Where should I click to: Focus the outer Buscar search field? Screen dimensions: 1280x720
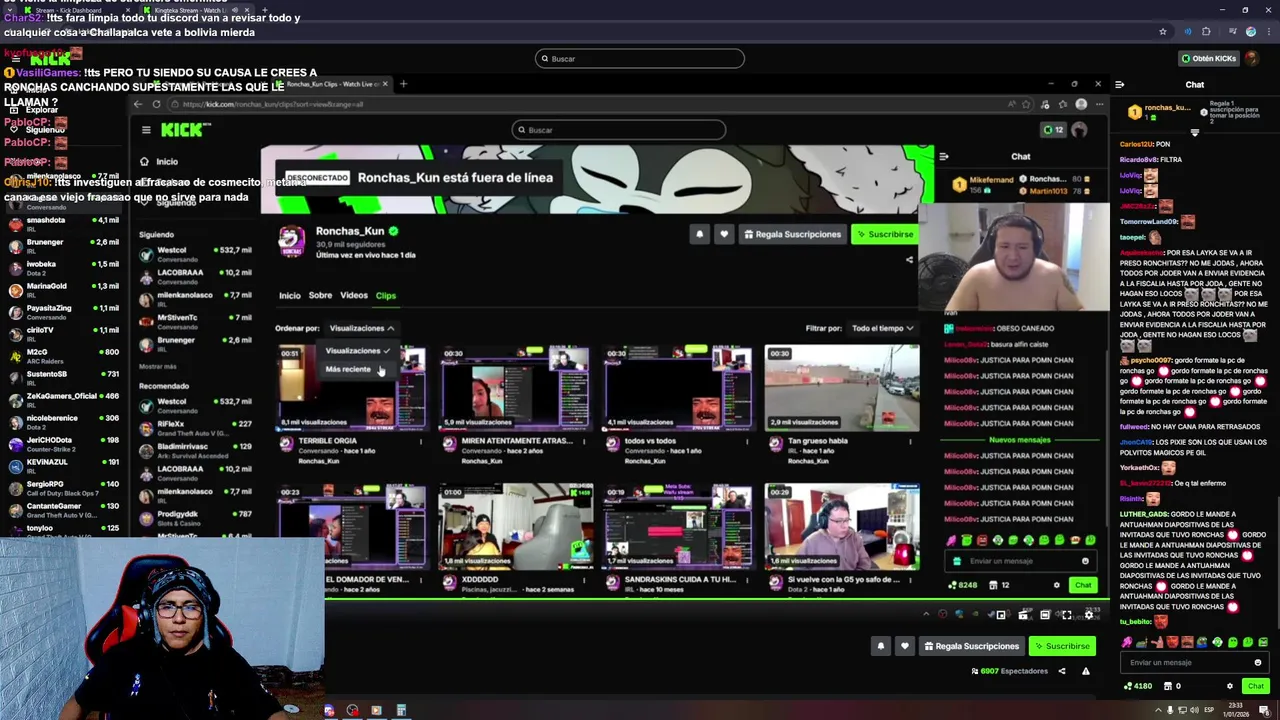[640, 58]
